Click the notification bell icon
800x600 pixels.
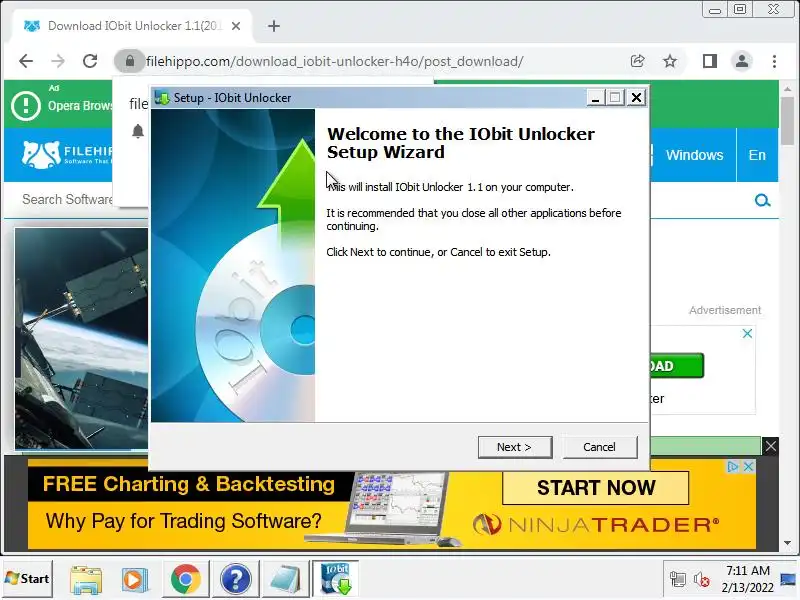[138, 131]
